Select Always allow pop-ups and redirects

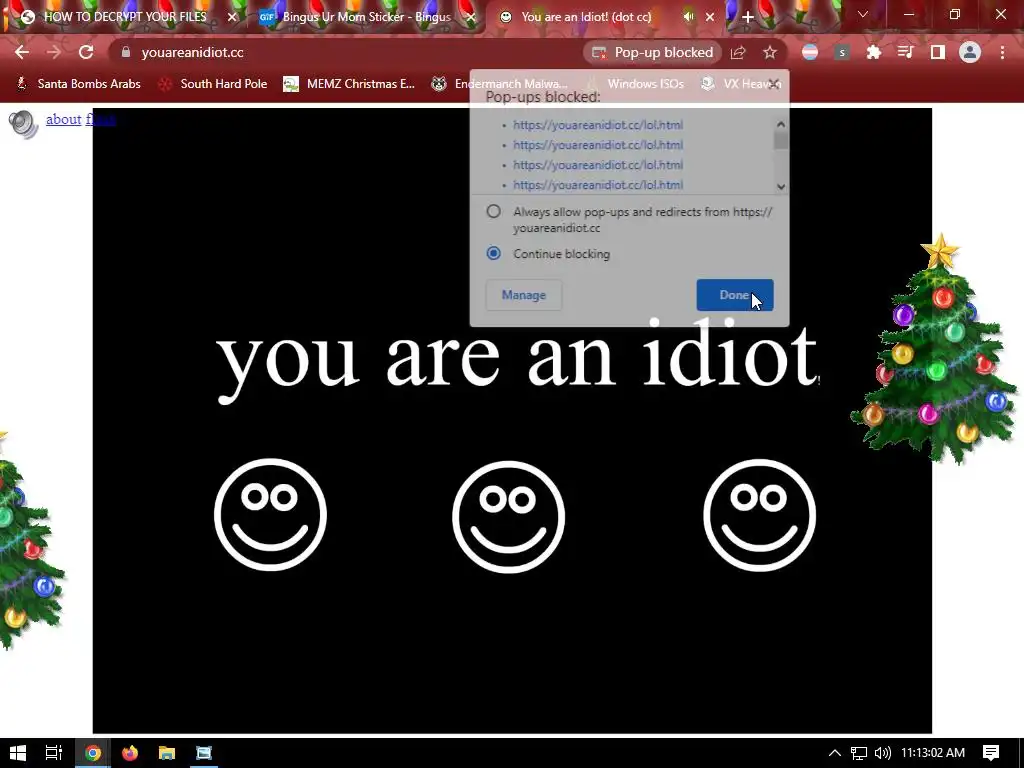pos(494,212)
